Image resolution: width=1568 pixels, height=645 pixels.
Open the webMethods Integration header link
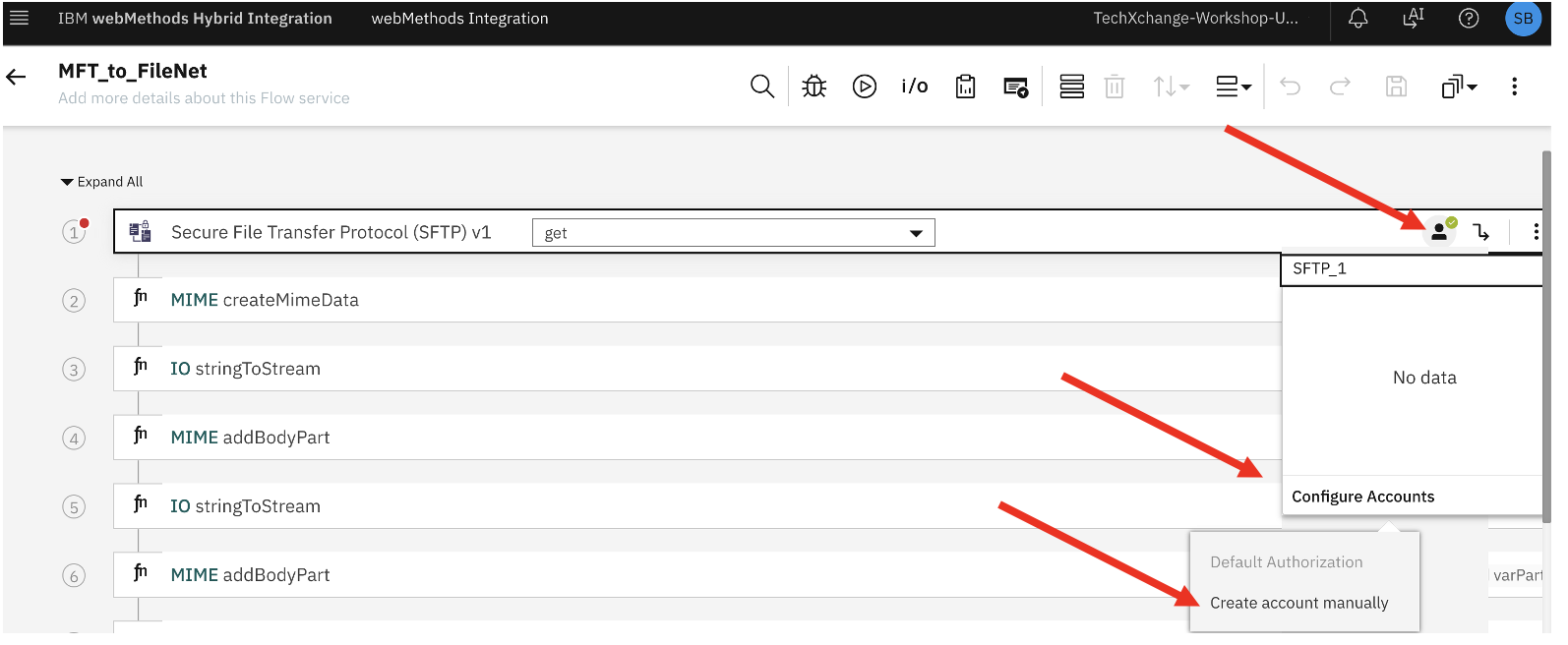point(459,19)
